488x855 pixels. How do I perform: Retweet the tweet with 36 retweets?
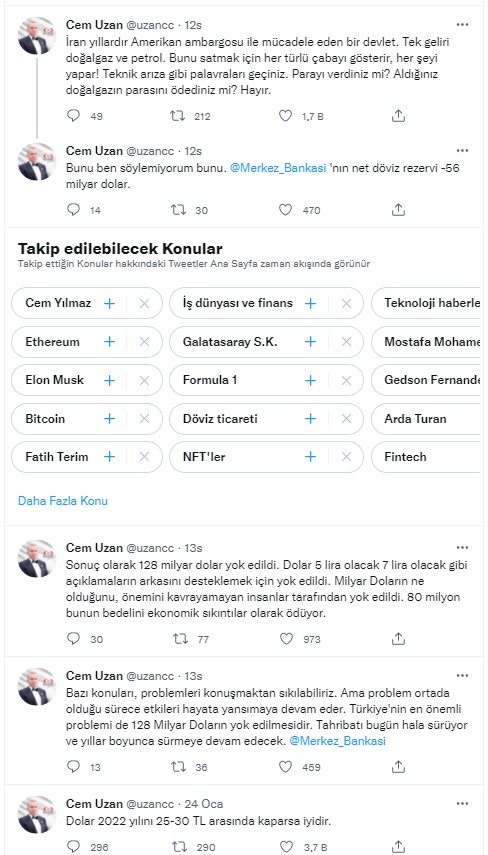point(179,767)
